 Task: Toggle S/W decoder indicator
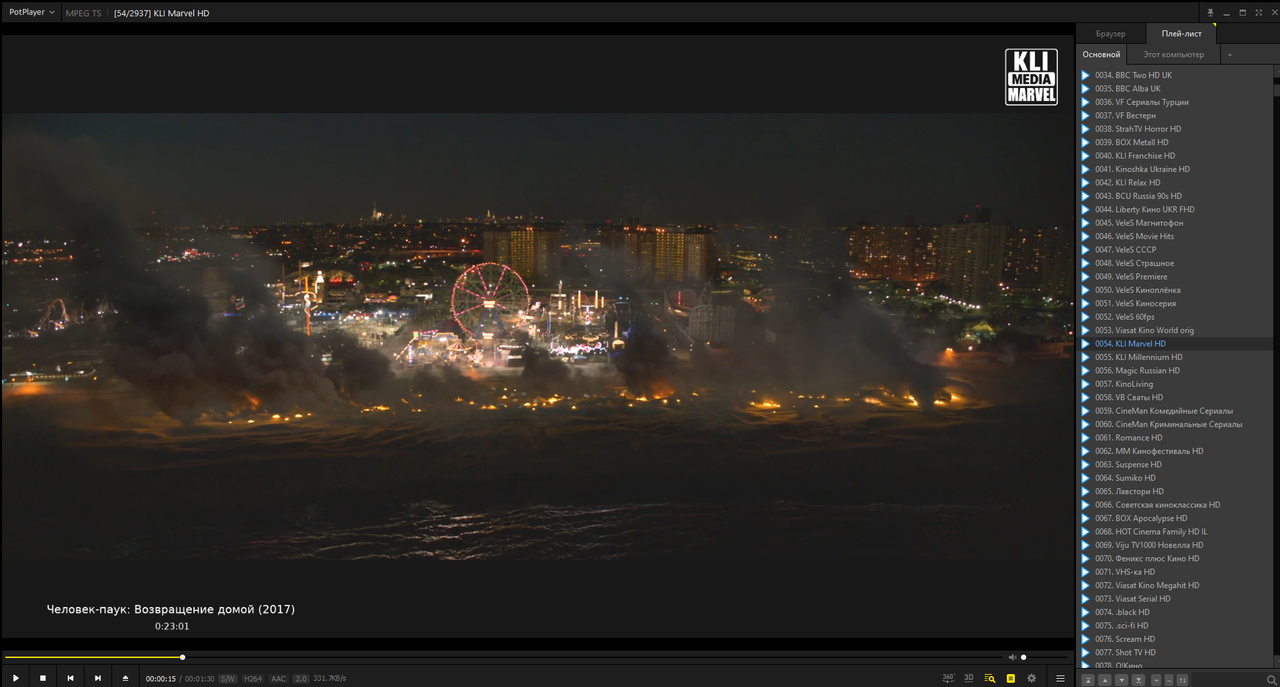click(228, 678)
